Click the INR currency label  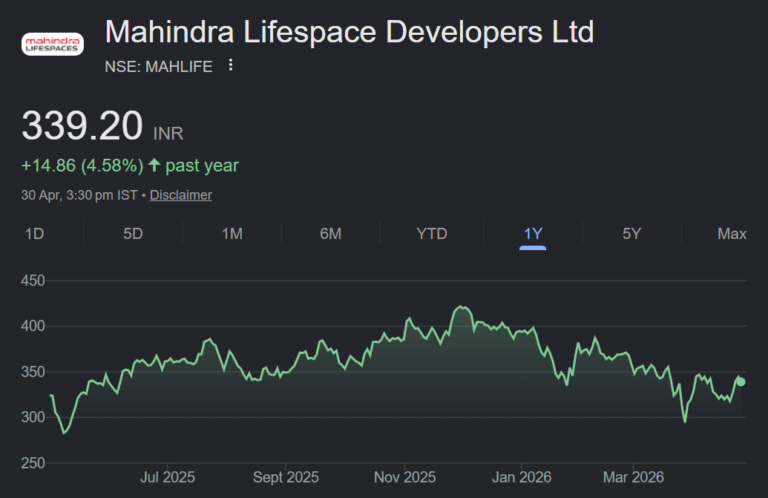(x=168, y=133)
